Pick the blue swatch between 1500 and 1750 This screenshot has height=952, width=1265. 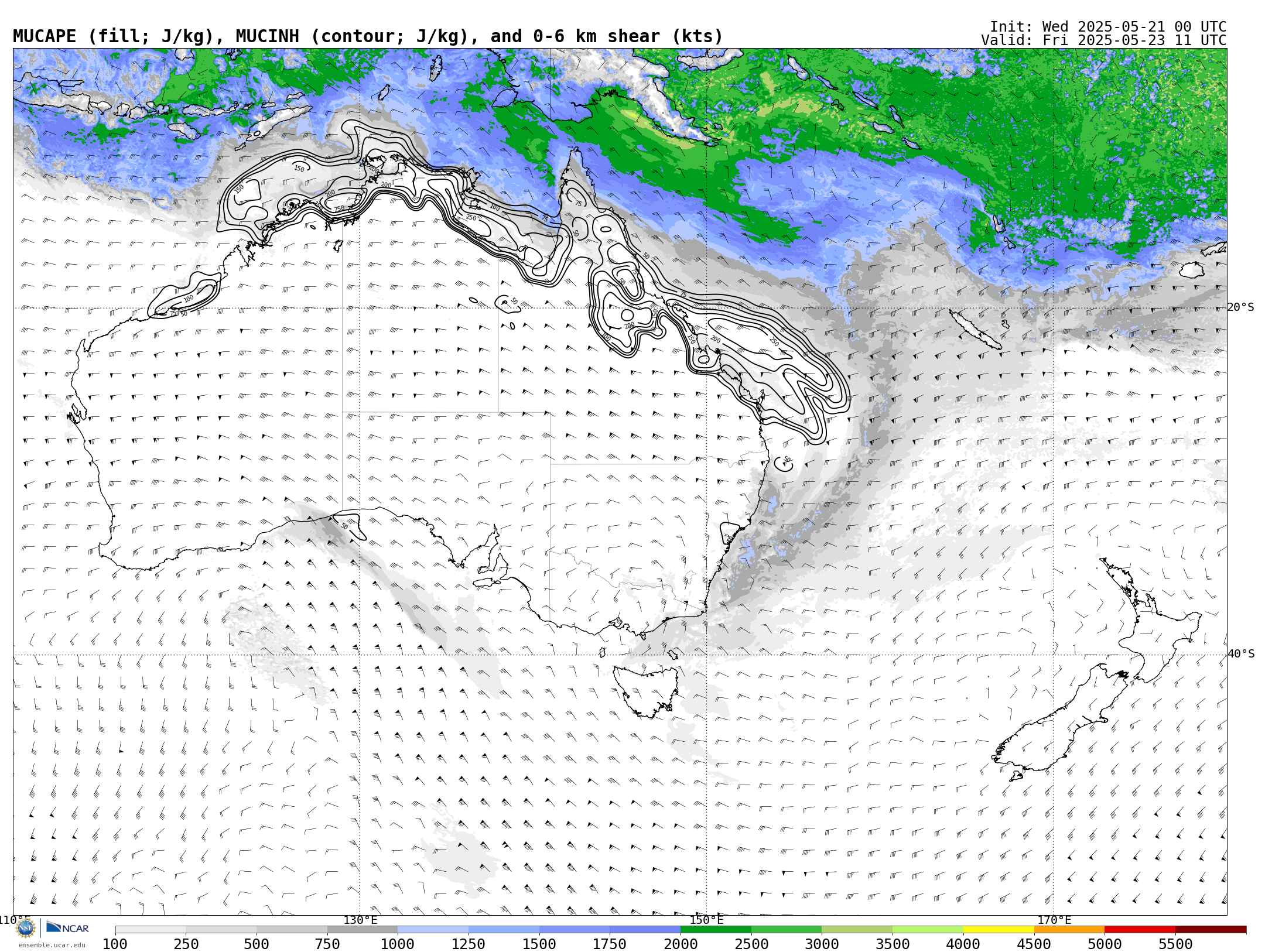tap(575, 930)
